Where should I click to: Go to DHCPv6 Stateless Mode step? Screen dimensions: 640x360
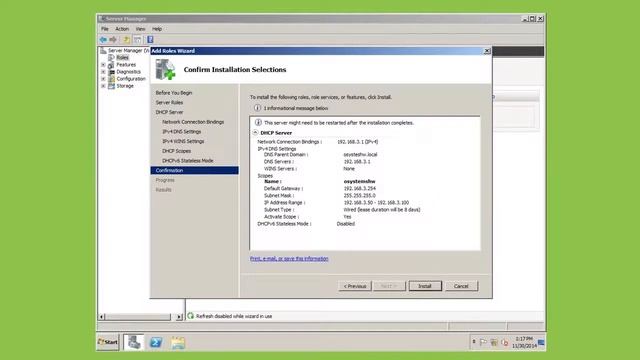click(188, 161)
